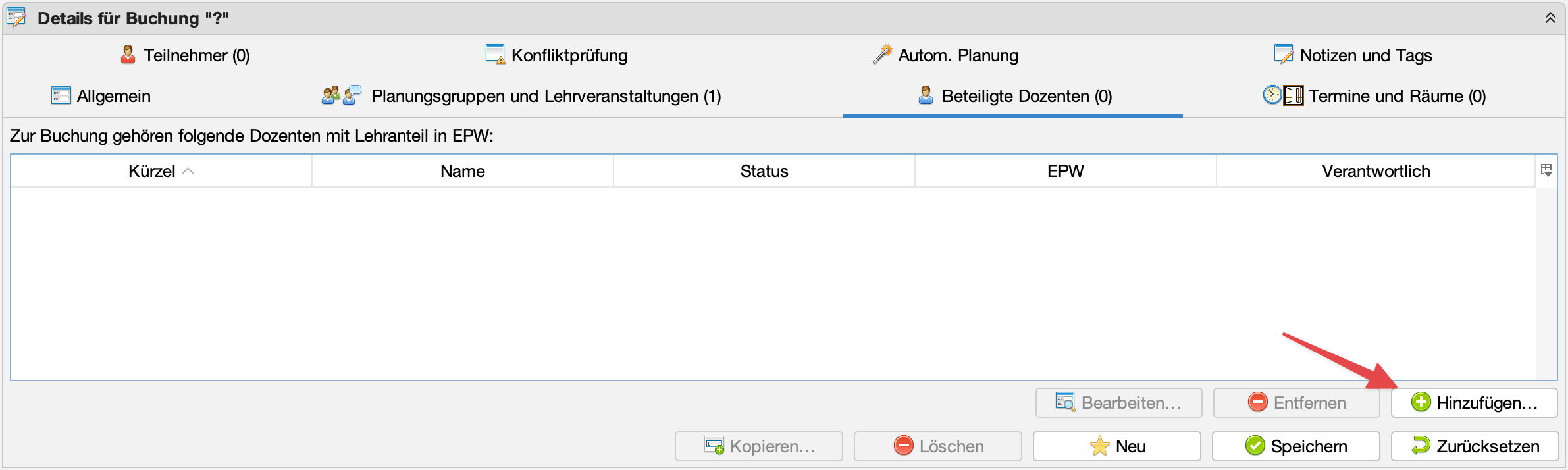Click the star icon Neu button
The image size is (1568, 470).
pyautogui.click(x=1116, y=446)
